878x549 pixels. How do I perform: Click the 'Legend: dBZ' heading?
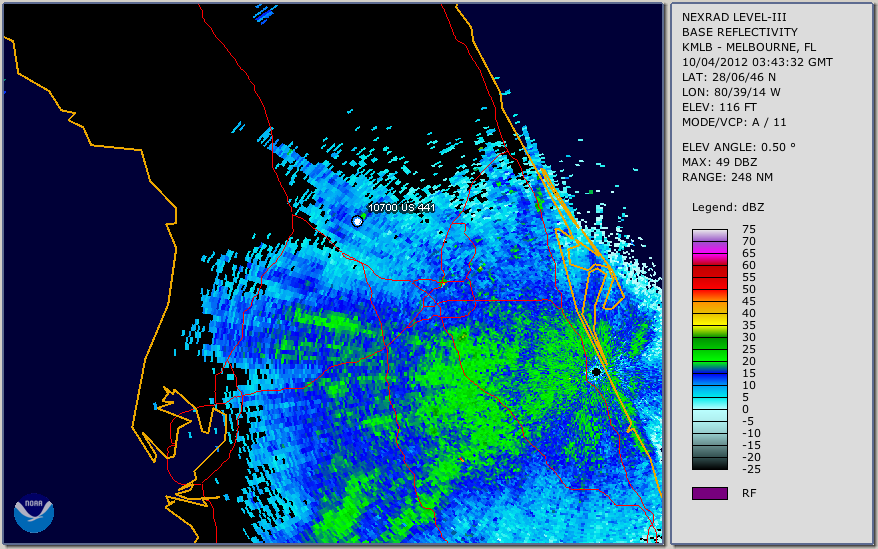click(x=728, y=207)
